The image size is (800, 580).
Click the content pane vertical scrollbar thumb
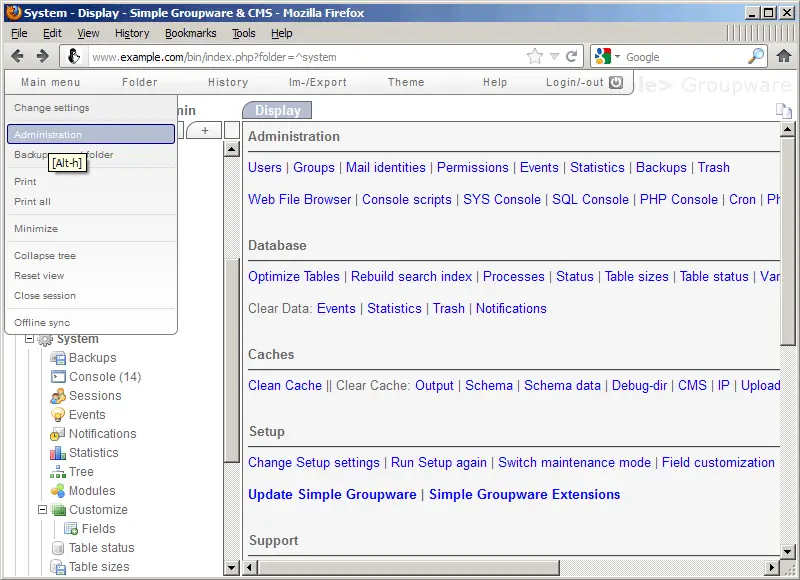(x=787, y=242)
